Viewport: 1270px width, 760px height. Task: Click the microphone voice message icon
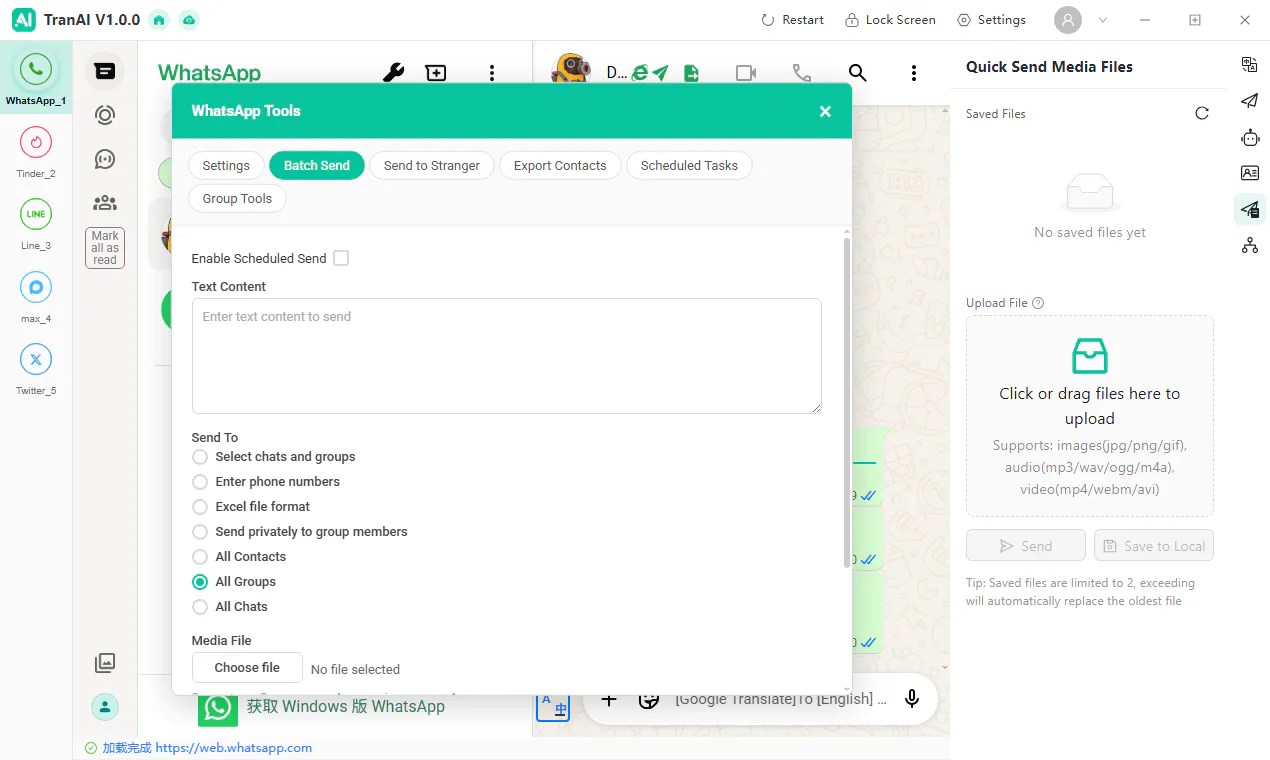pos(911,699)
